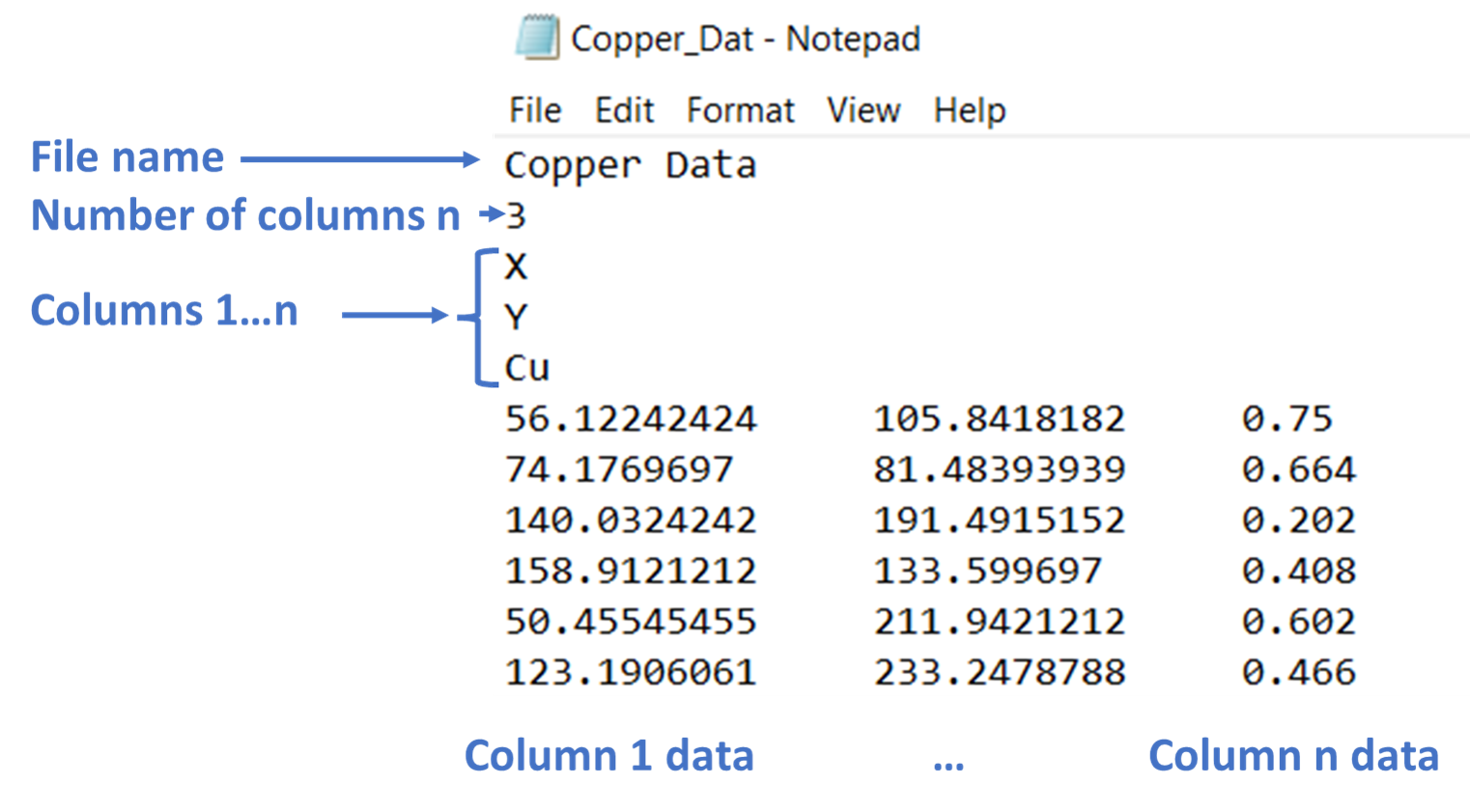Click the value 0.408
1470x812 pixels.
pos(1299,571)
